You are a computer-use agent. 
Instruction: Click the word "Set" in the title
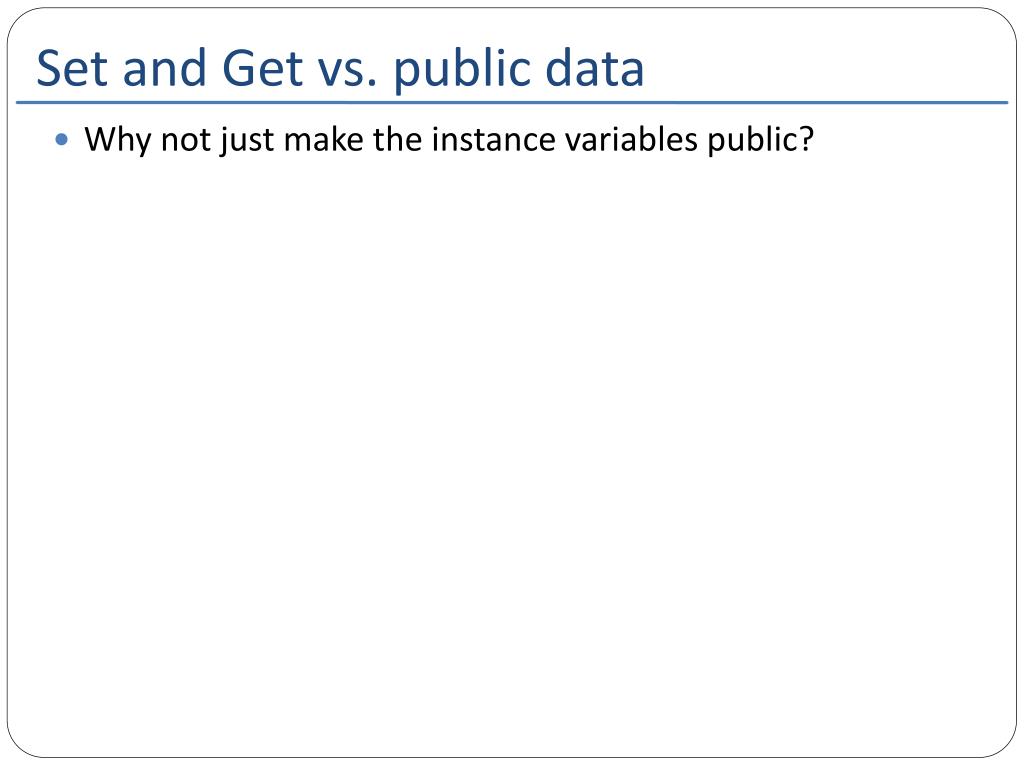pos(72,68)
